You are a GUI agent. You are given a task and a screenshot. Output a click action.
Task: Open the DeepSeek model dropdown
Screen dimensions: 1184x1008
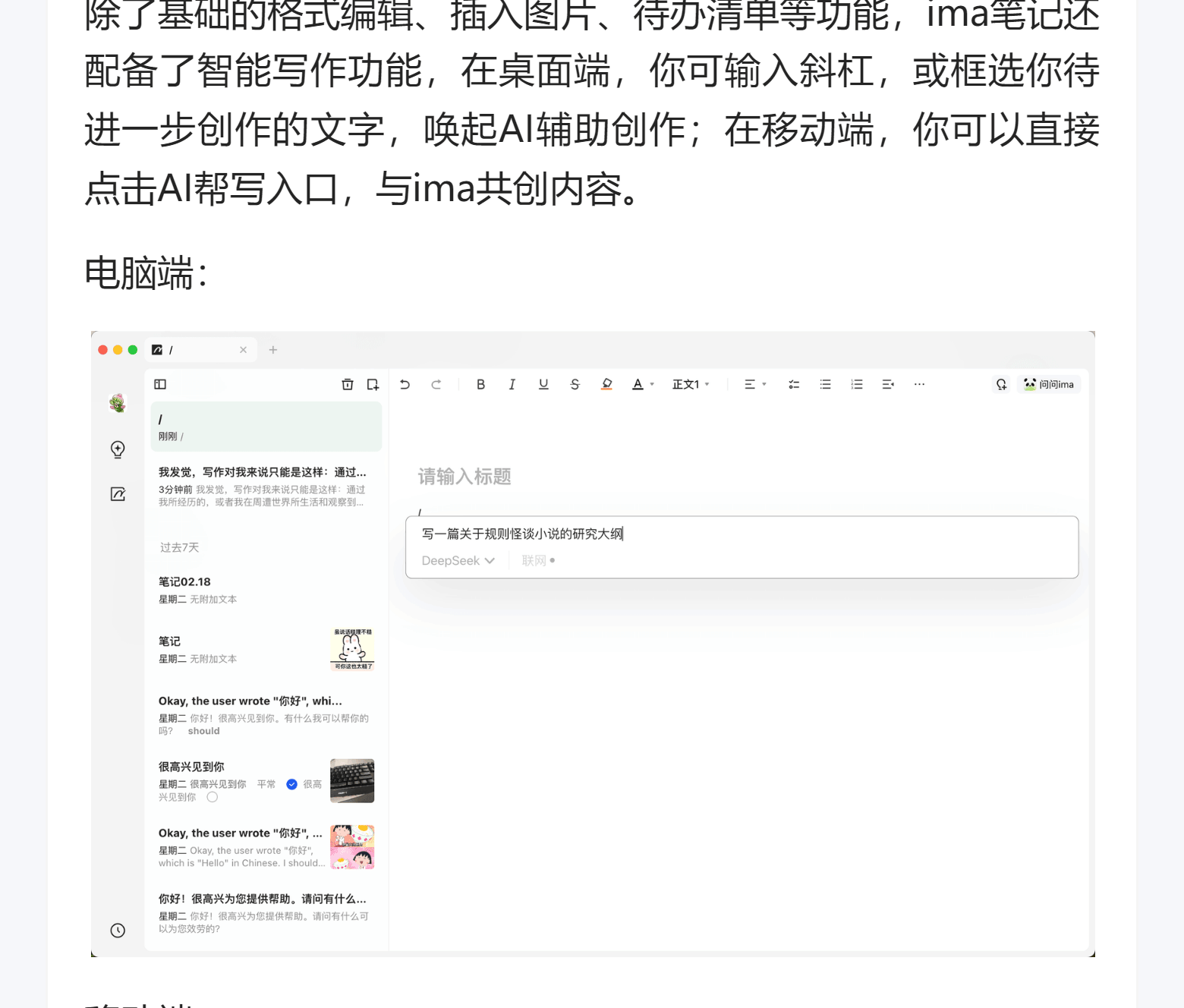pos(458,561)
